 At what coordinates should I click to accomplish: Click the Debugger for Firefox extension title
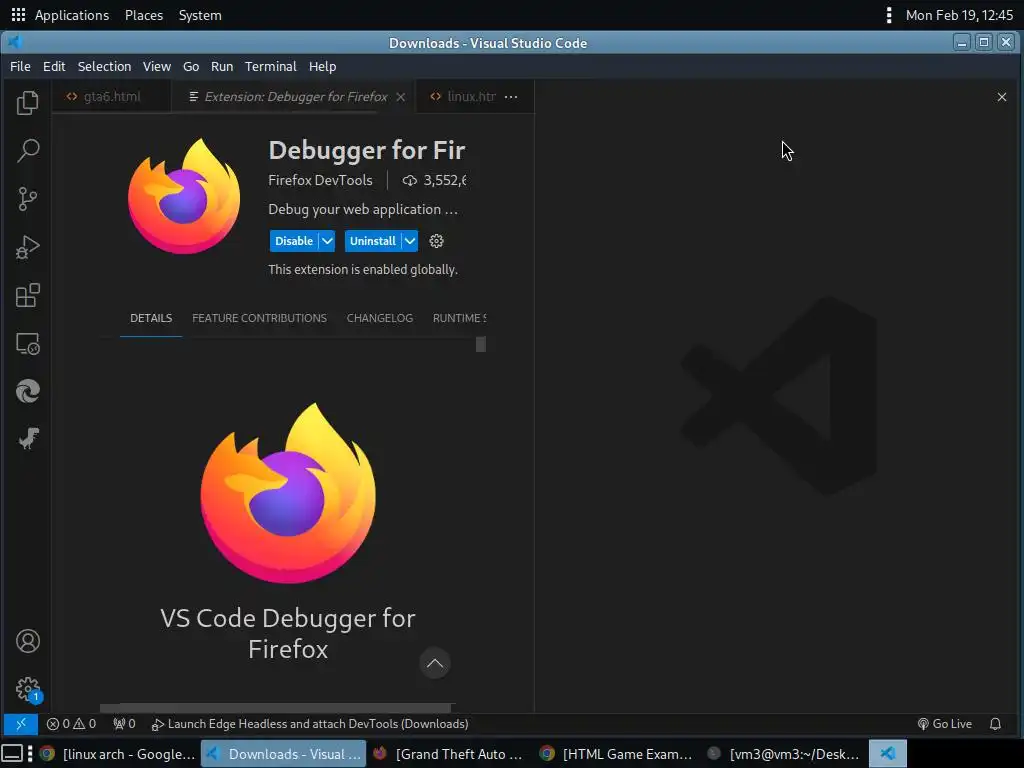(x=367, y=150)
